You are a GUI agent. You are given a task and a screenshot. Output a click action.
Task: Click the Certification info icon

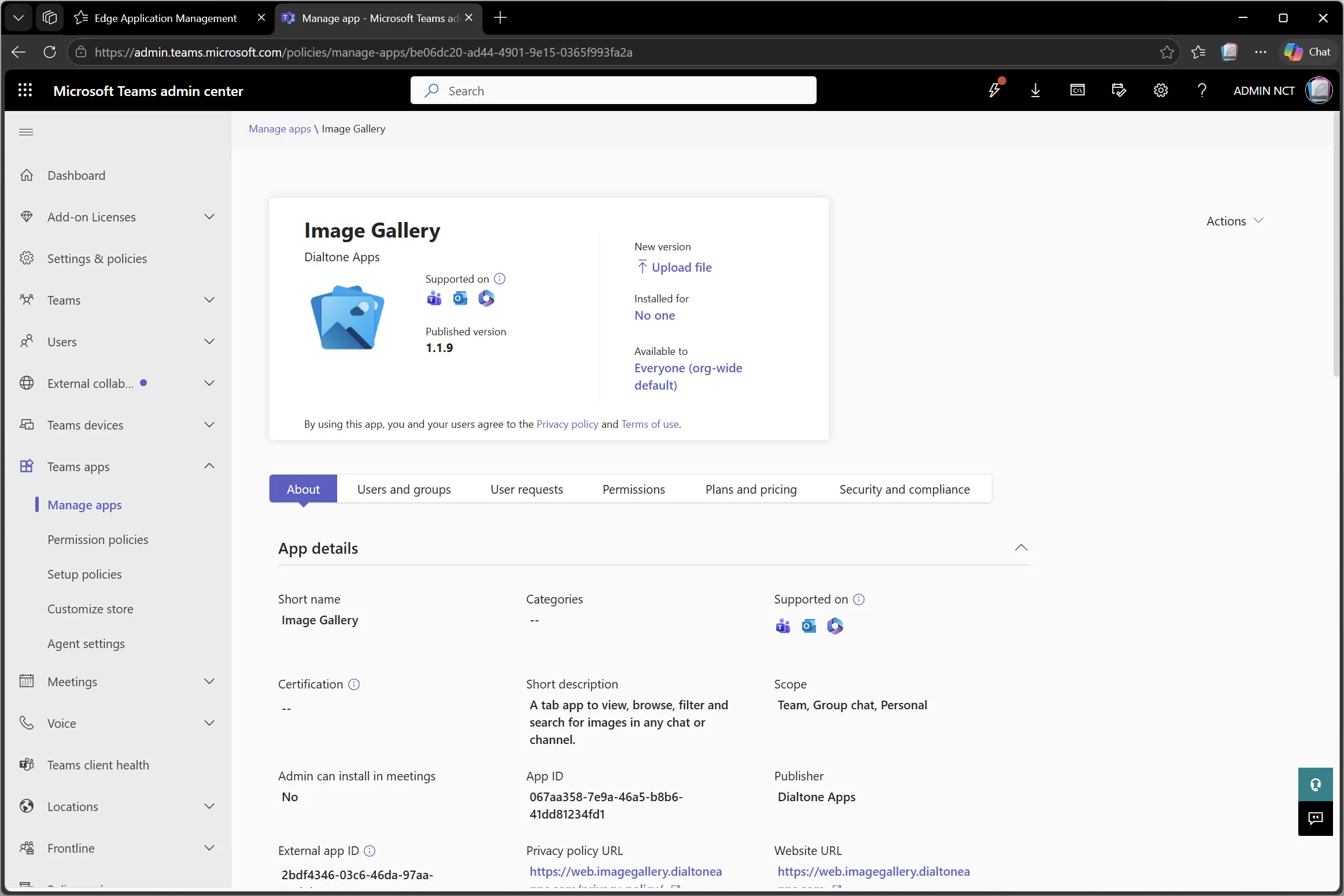355,684
